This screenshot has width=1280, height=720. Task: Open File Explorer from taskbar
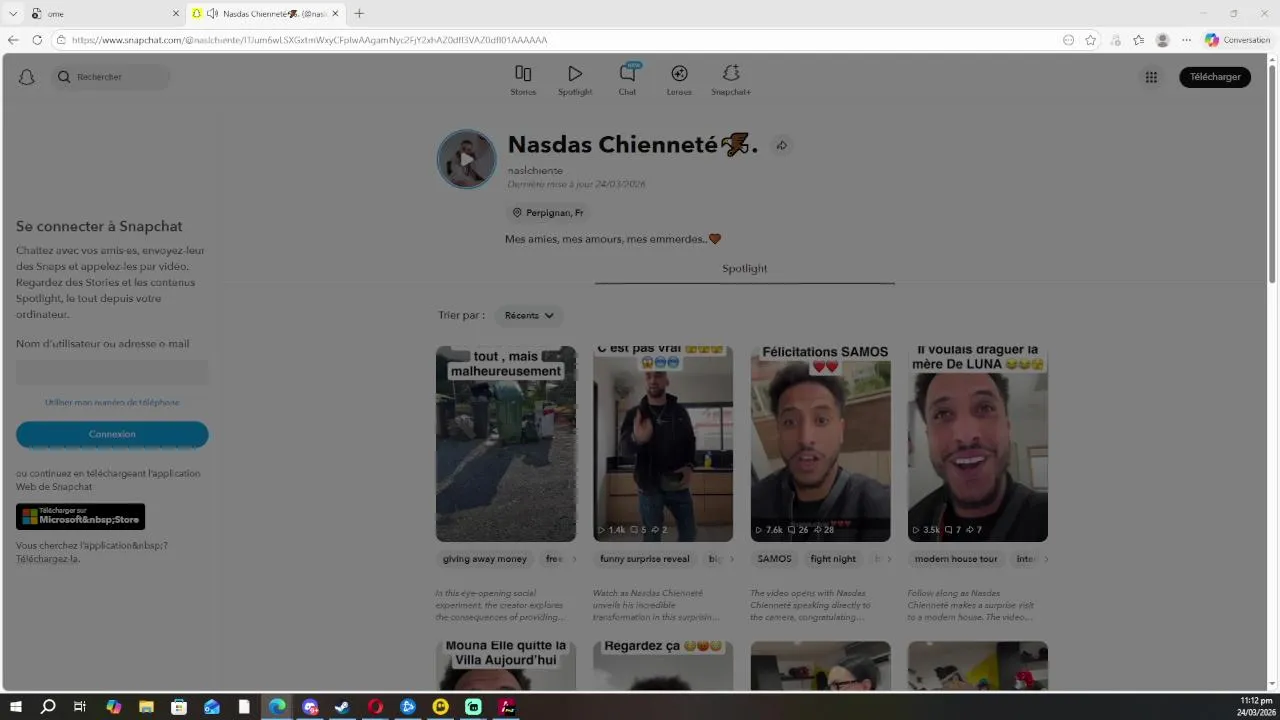146,707
